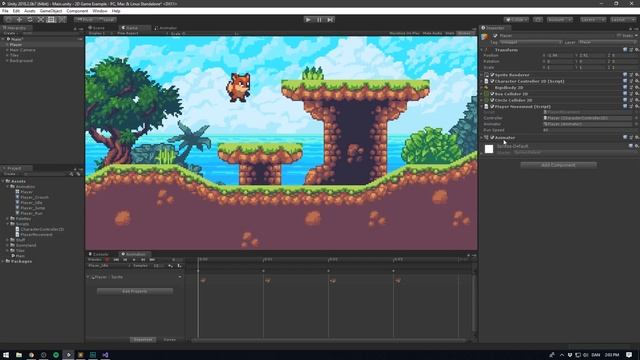Open the GameObject menu
Screen dimensions: 640x360
[x=51, y=11]
